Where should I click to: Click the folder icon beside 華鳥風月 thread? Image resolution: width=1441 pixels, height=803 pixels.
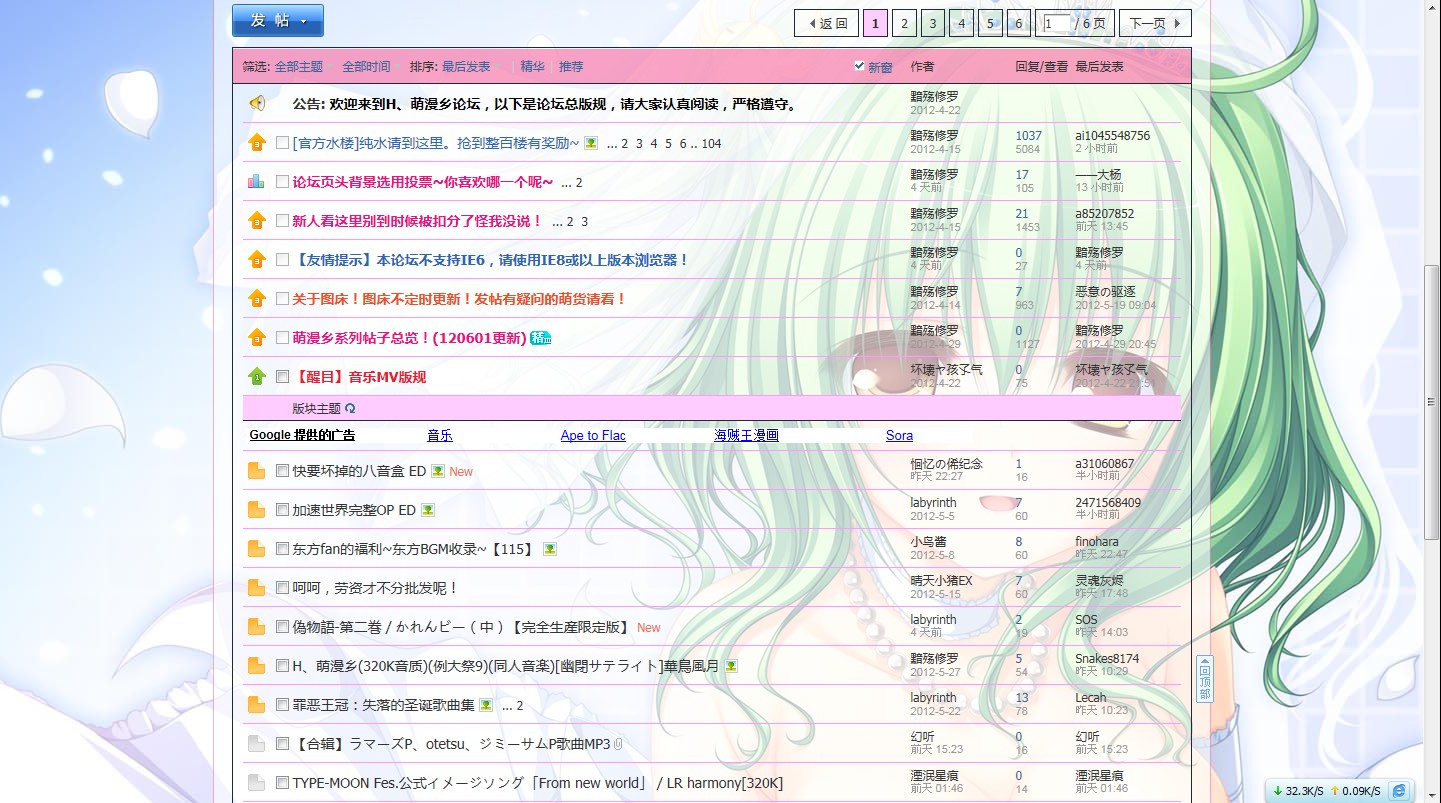tap(256, 666)
